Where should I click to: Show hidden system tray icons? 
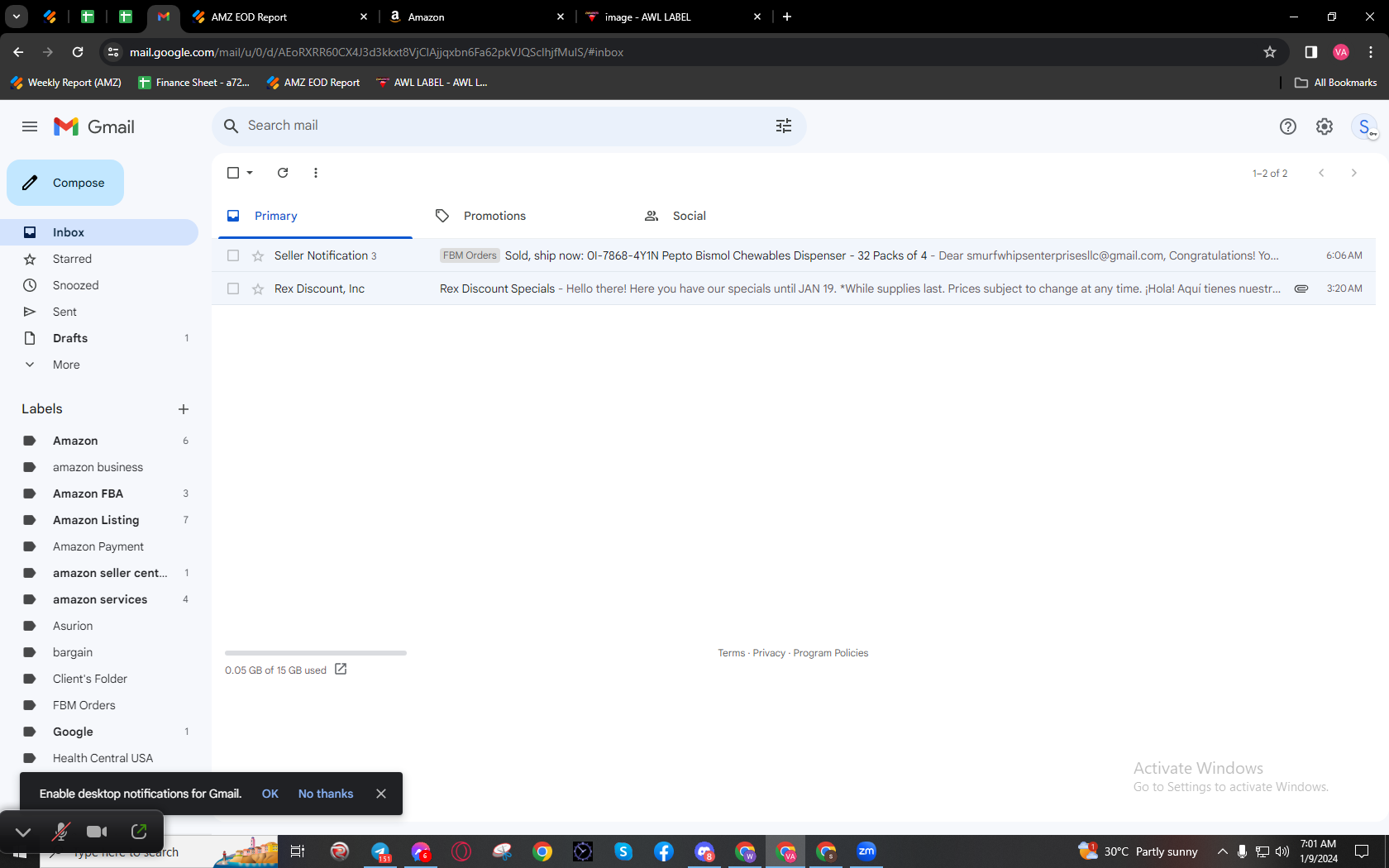coord(1222,851)
